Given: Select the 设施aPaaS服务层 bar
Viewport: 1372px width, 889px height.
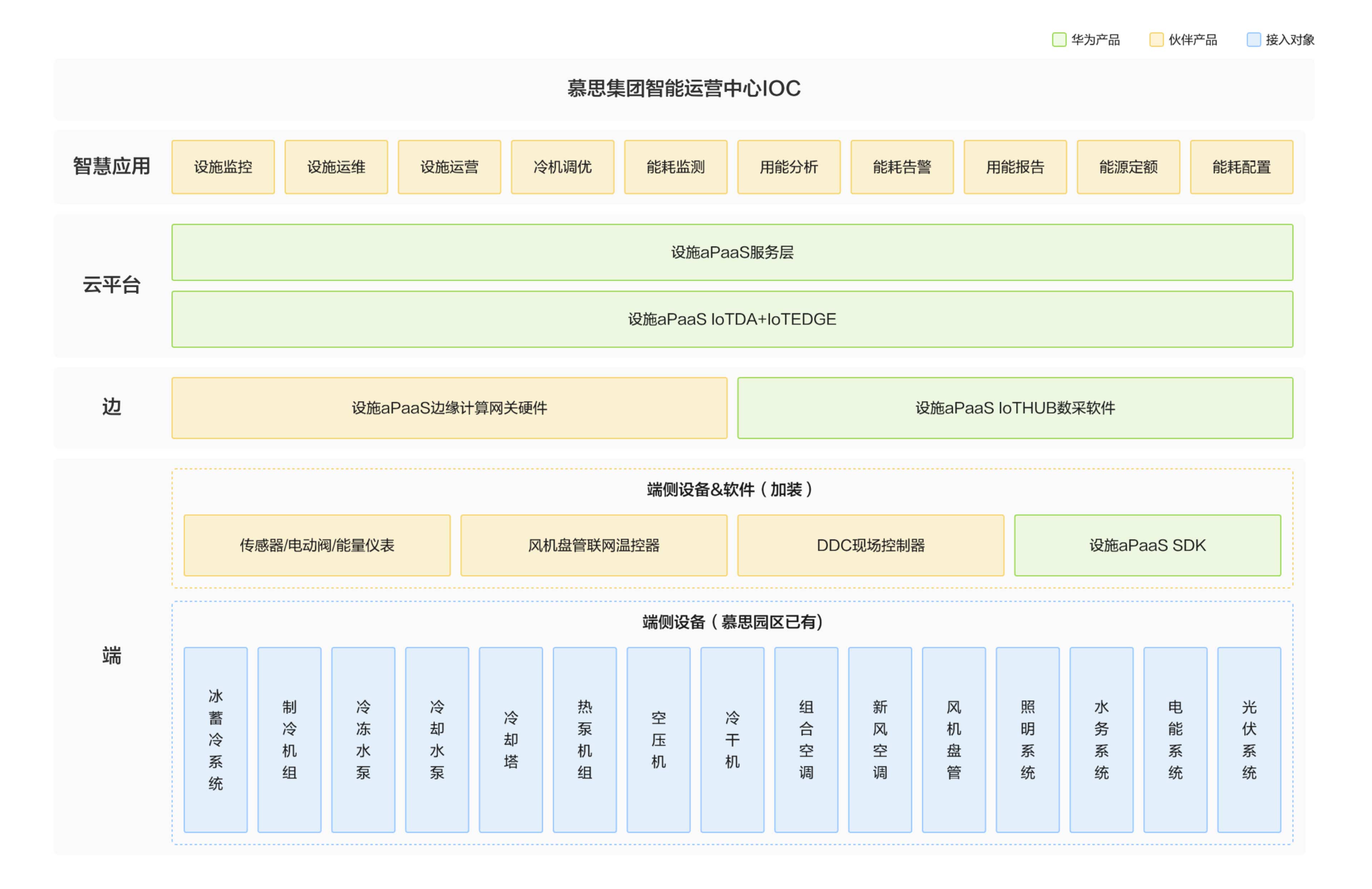Looking at the screenshot, I should tap(732, 253).
